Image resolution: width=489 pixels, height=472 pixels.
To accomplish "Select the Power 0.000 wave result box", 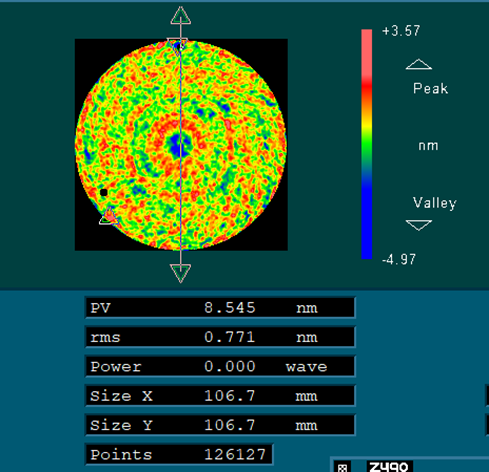I will [220, 366].
